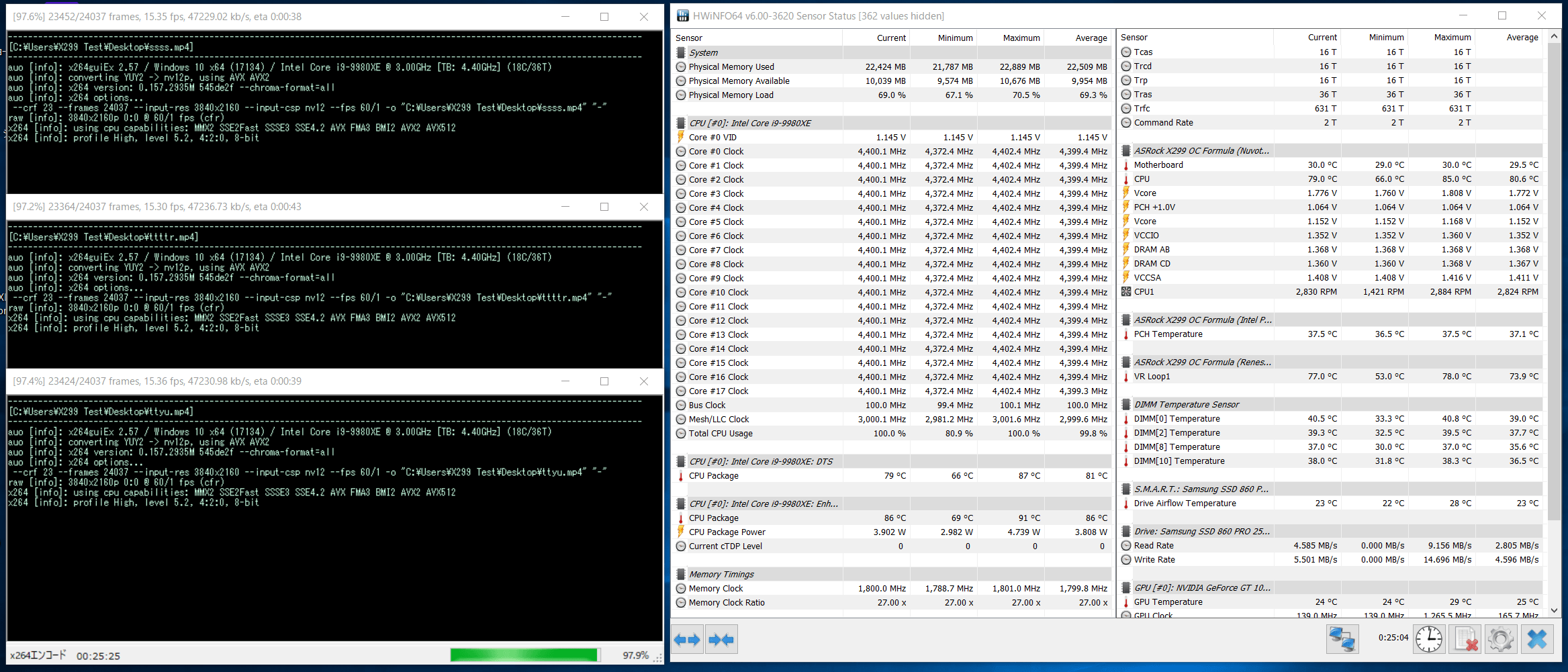Minimize the ttyu.mp4 encoder console window
The image size is (1568, 672).
point(565,381)
